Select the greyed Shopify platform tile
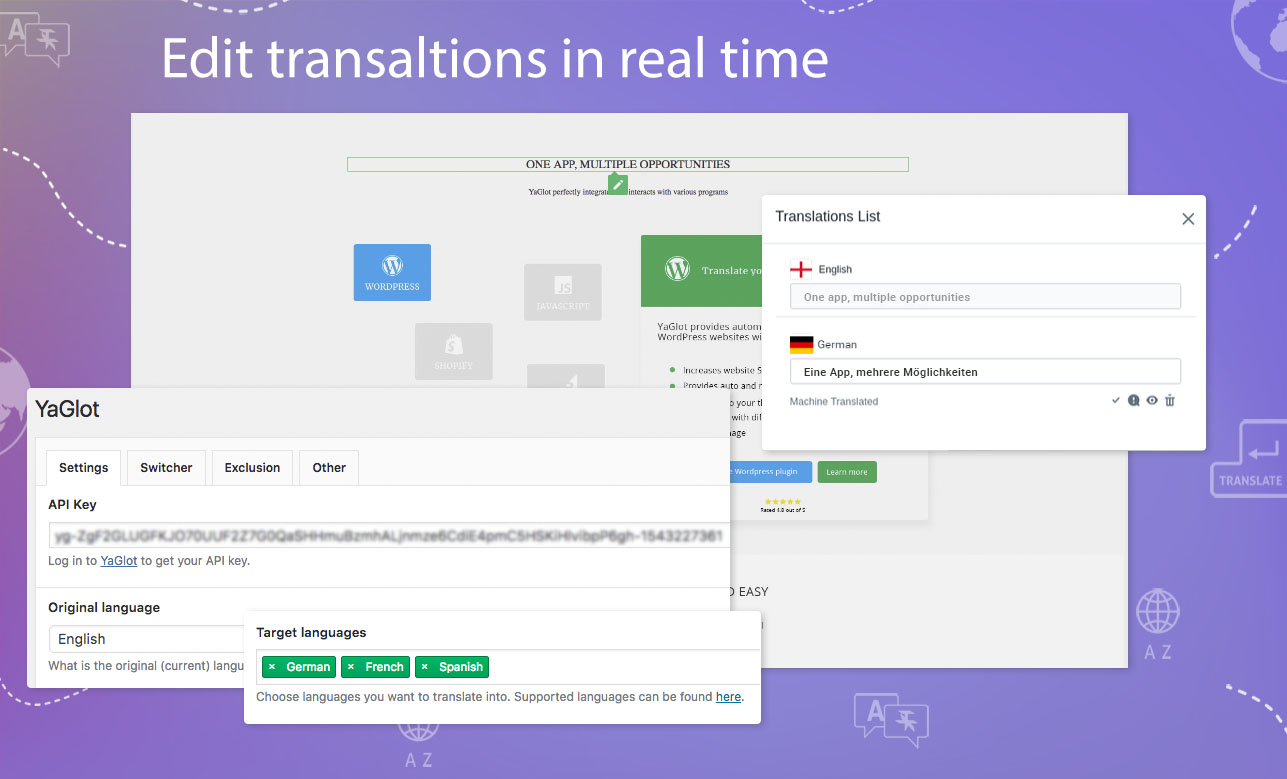 (x=454, y=351)
